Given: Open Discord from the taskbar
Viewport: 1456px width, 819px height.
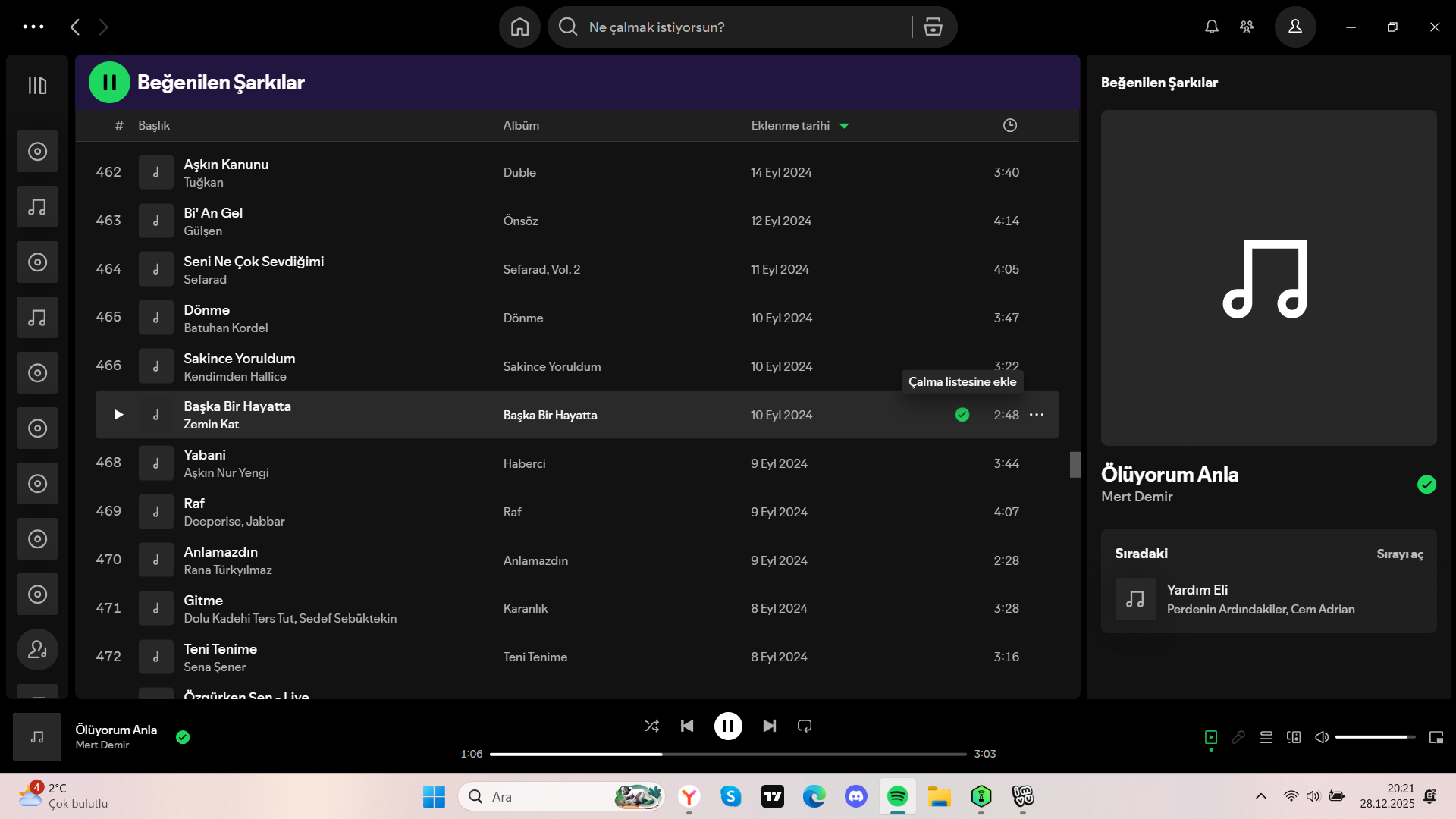Looking at the screenshot, I should pos(856,797).
